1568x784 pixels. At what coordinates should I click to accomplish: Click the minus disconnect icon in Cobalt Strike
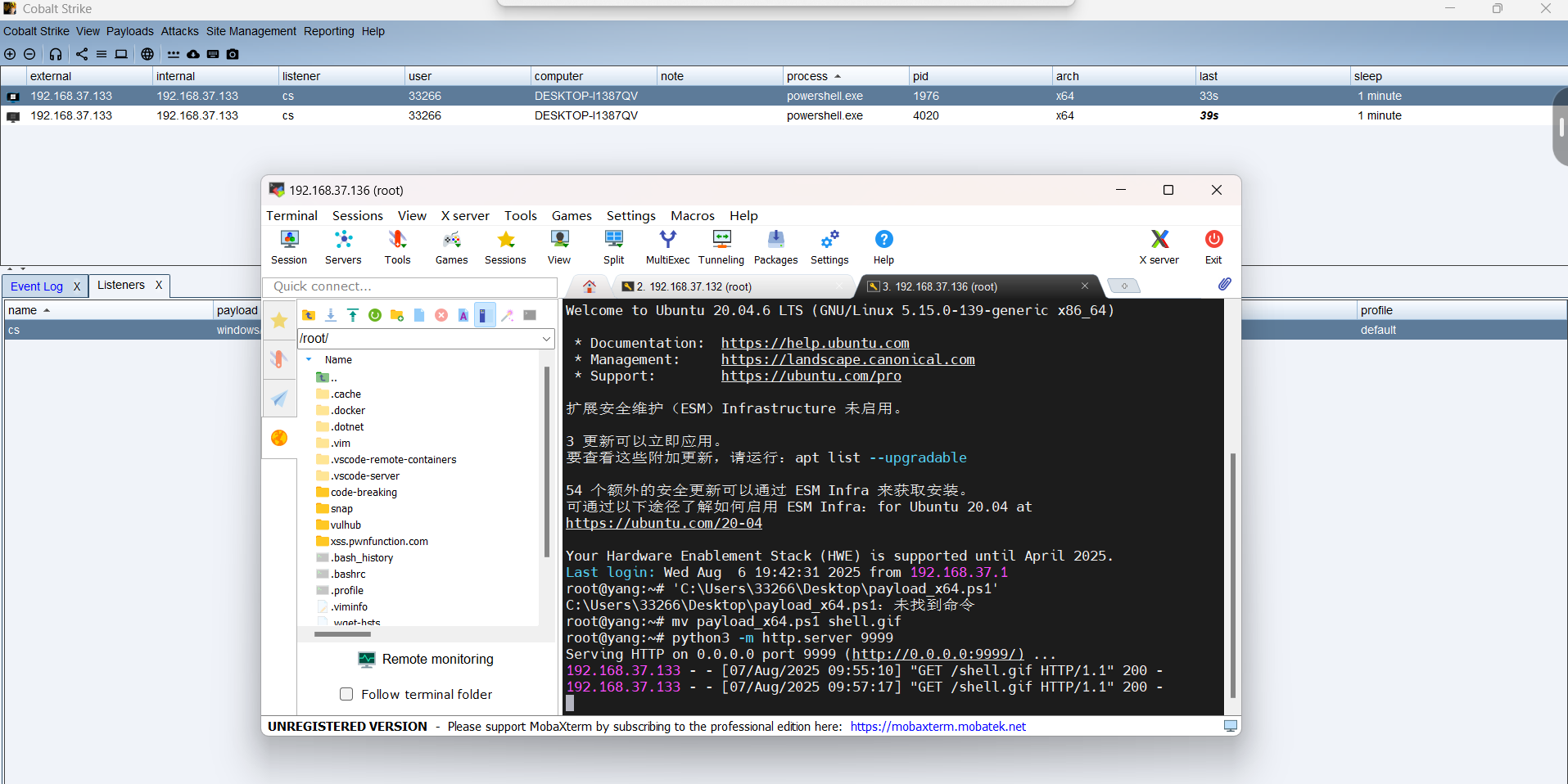coord(29,54)
